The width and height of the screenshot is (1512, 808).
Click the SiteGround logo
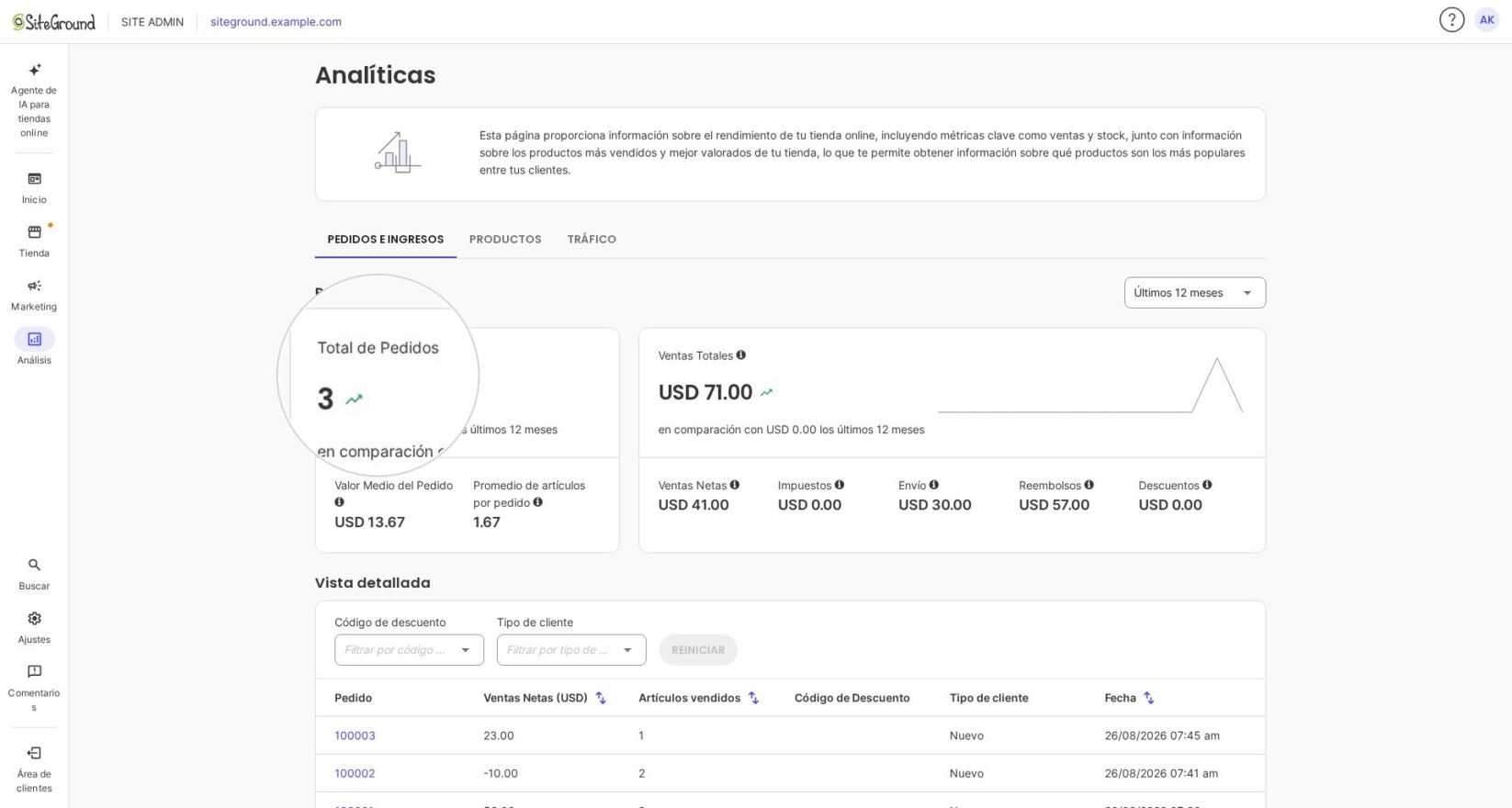coord(53,22)
